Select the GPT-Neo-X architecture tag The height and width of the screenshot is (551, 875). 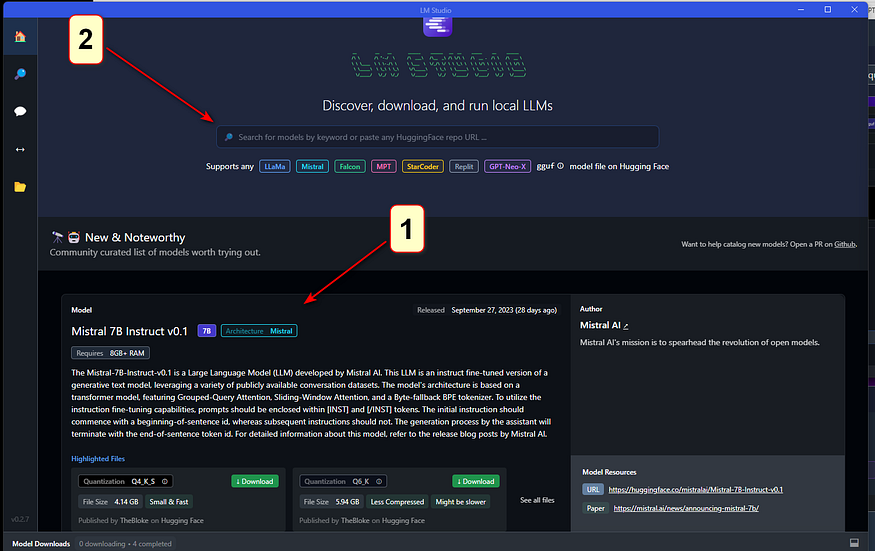coord(507,166)
